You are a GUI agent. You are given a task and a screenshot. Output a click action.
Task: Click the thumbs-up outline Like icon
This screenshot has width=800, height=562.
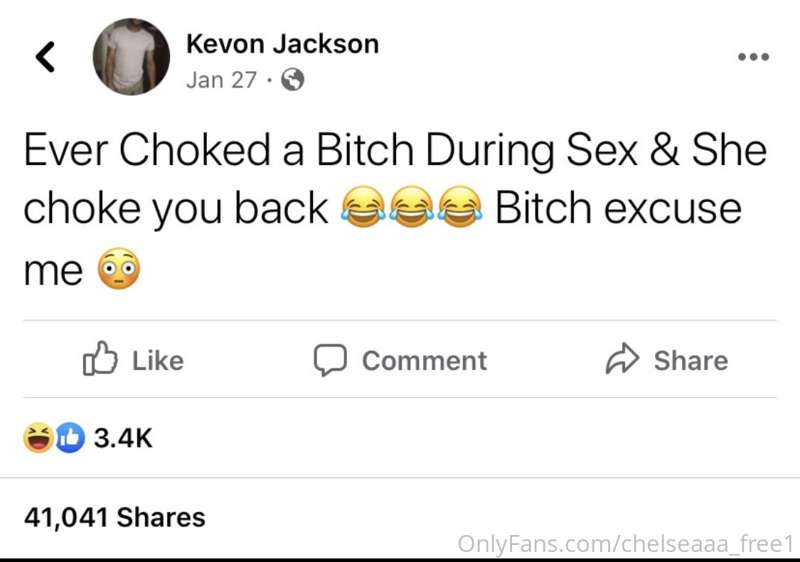pyautogui.click(x=100, y=358)
